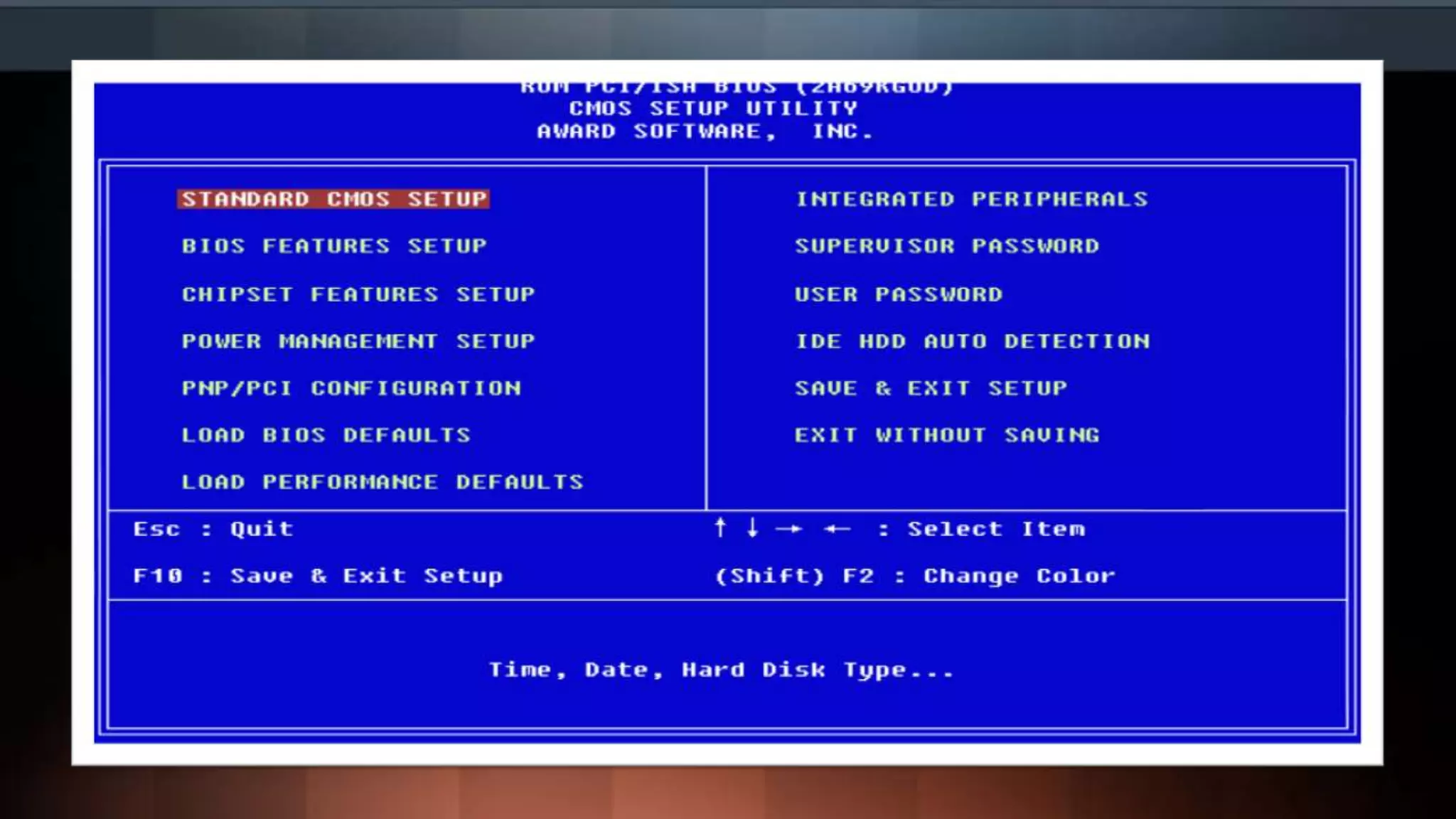Select LOAD BIOS DEFAULTS
Viewport: 1456px width, 819px height.
[x=326, y=435]
